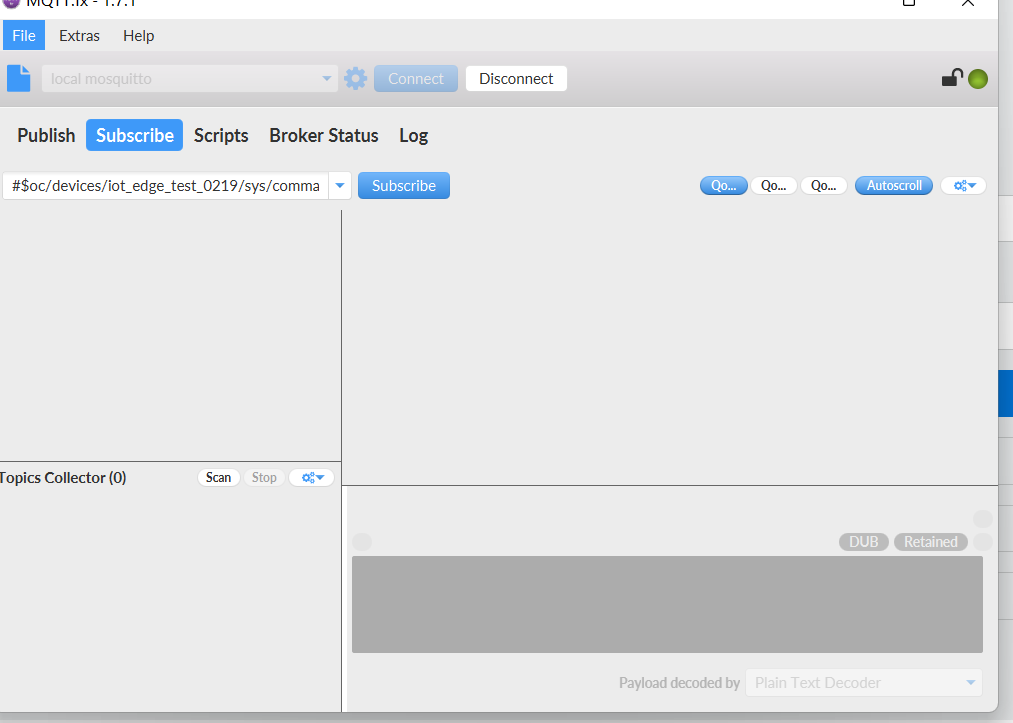Click the Payload decoded by label

(679, 683)
